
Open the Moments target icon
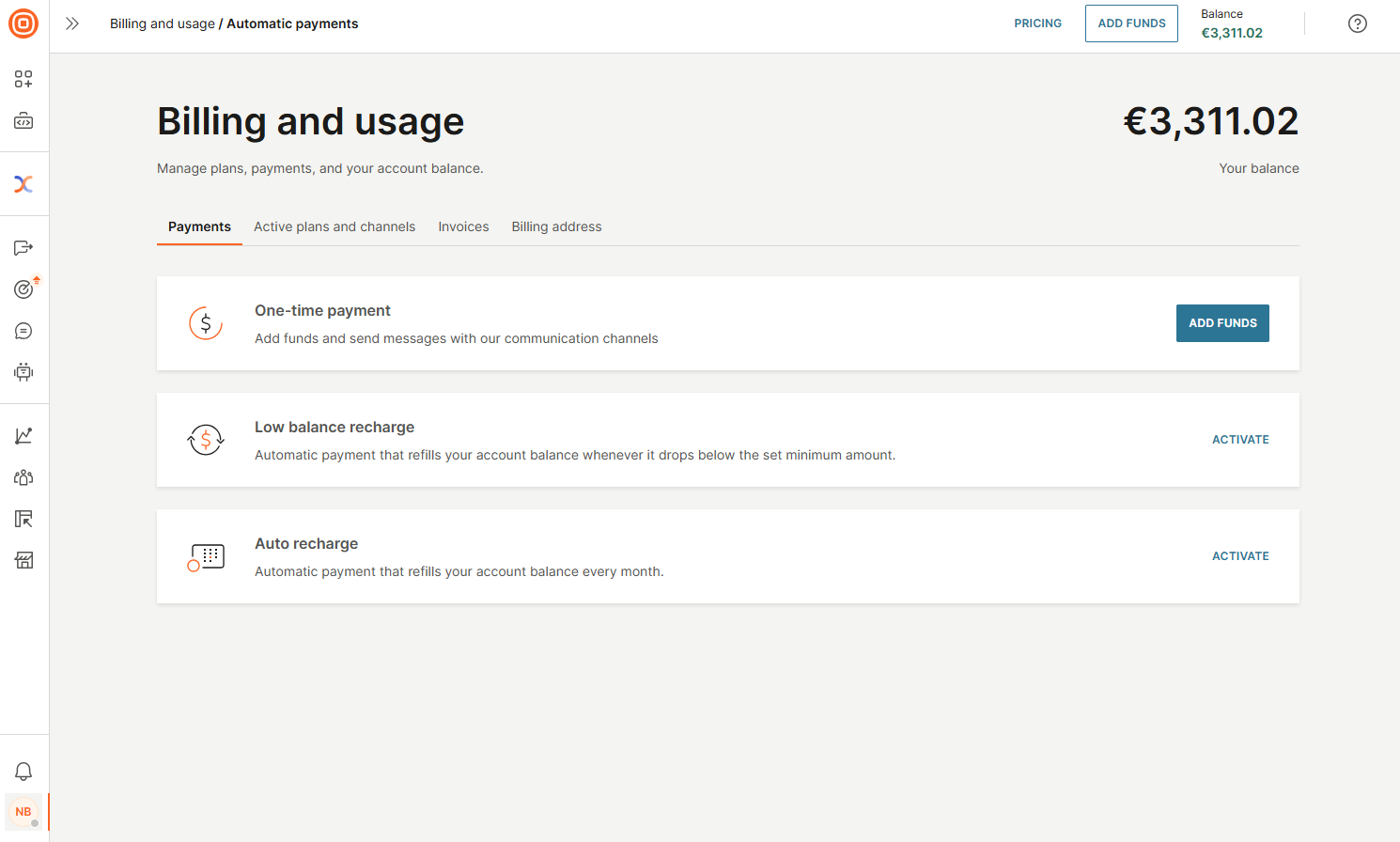23,289
